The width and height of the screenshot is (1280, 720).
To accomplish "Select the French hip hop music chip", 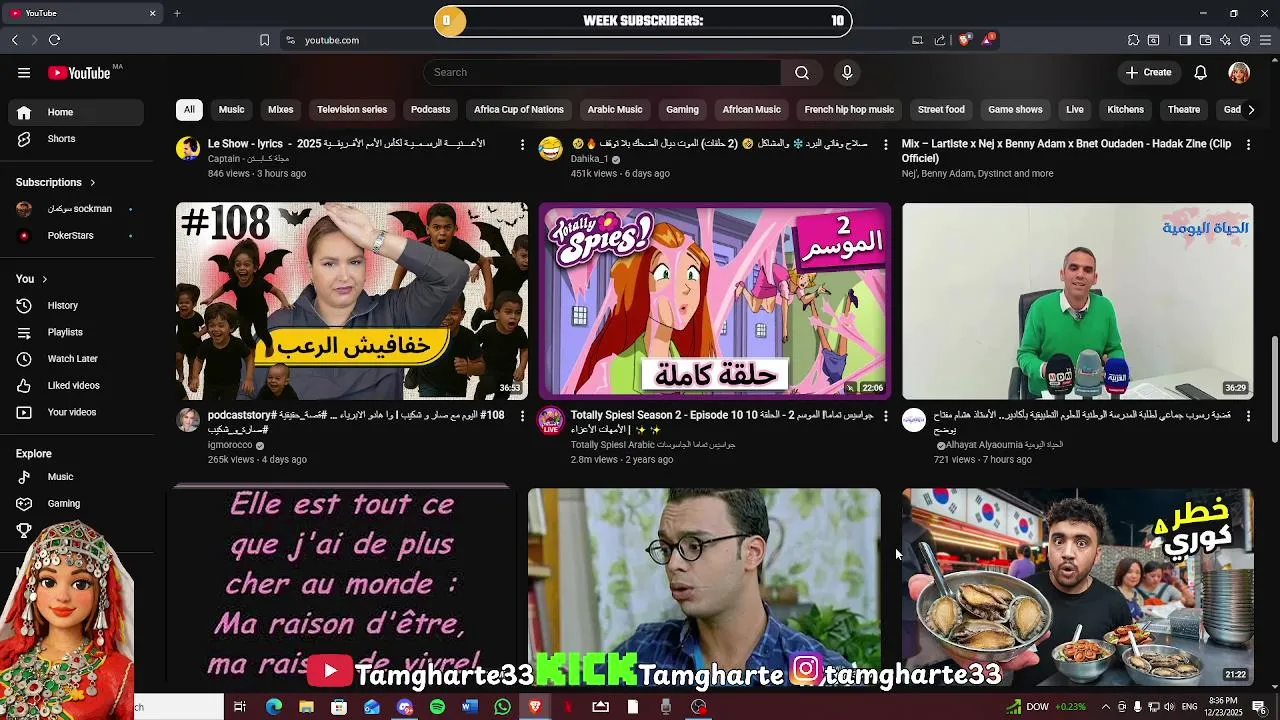I will point(849,110).
